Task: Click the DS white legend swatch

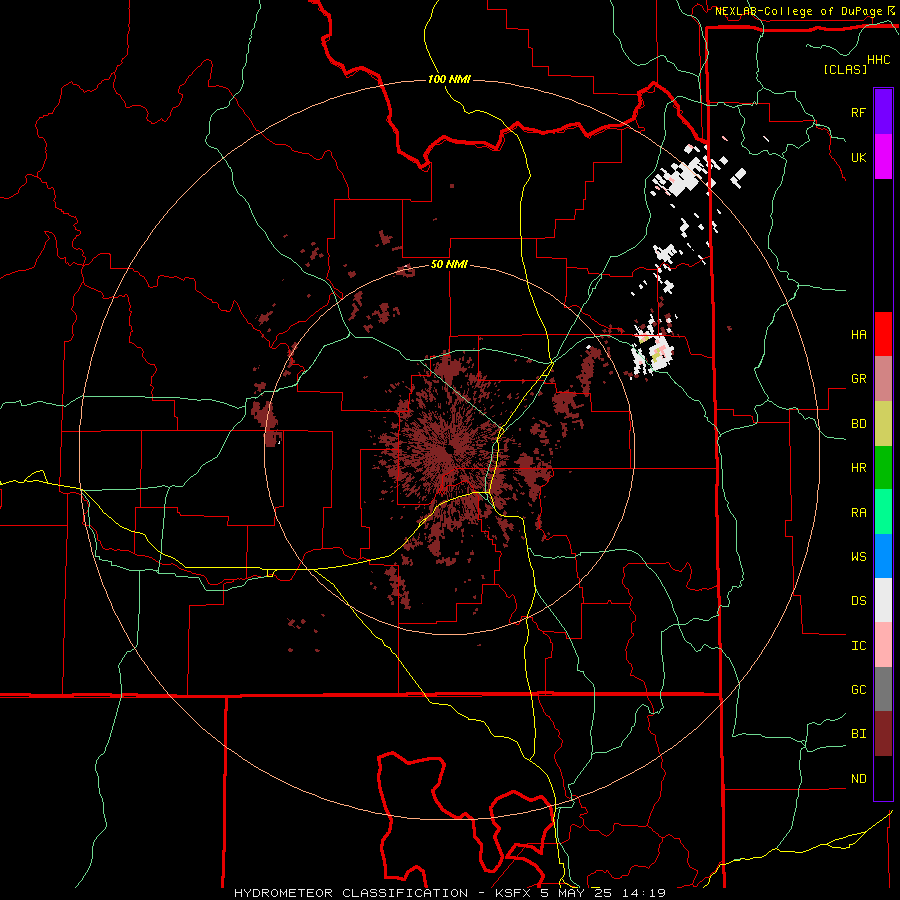Action: (x=883, y=600)
